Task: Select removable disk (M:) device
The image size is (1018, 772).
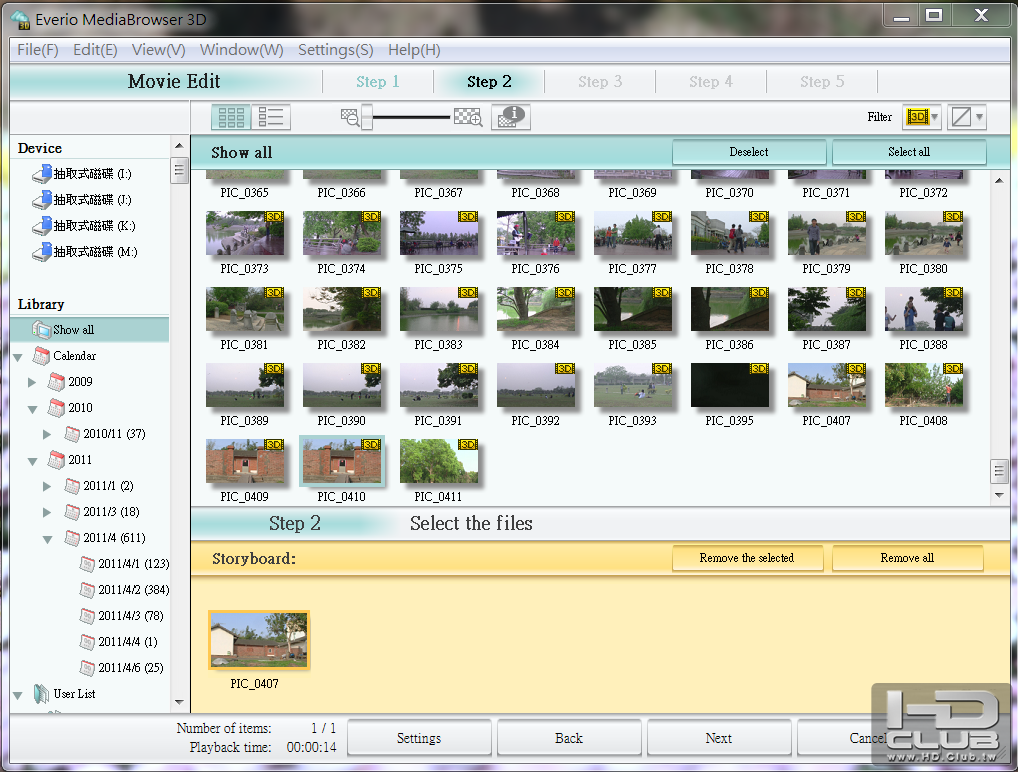Action: 94,252
